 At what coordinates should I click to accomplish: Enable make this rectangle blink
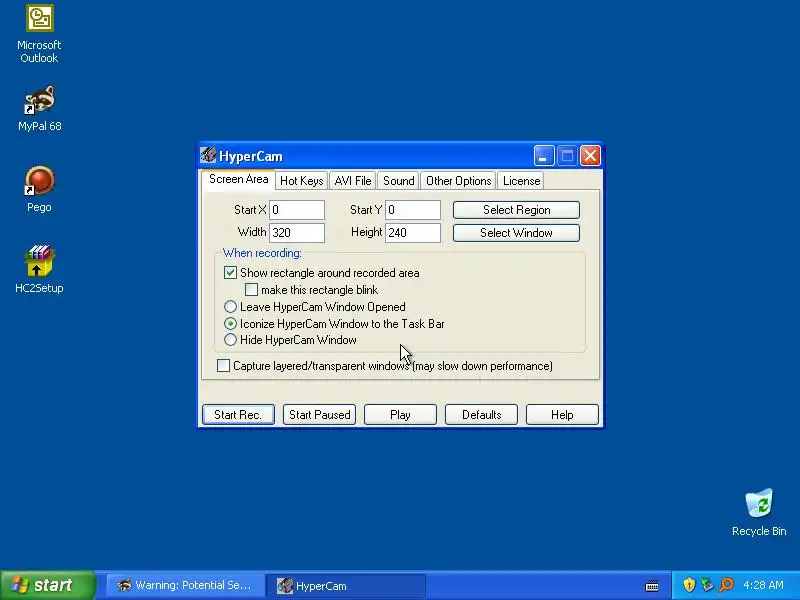[x=251, y=290]
